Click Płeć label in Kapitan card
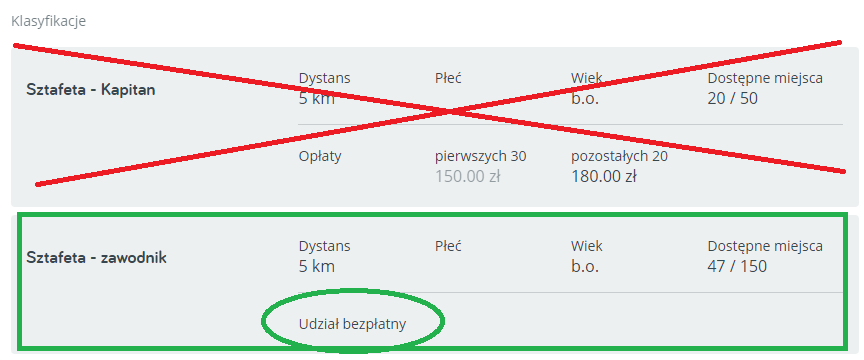The image size is (864, 360). [448, 78]
